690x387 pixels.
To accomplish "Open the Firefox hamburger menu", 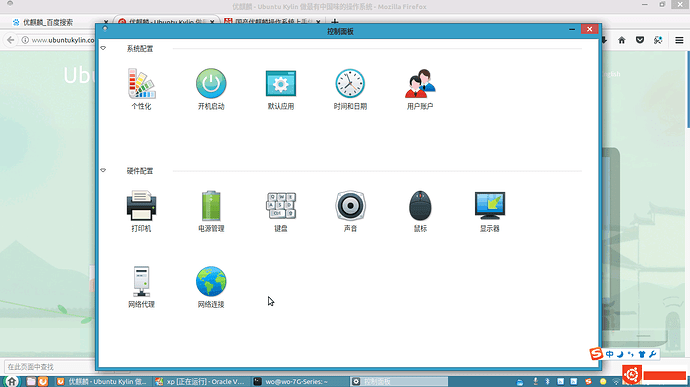I will (679, 40).
